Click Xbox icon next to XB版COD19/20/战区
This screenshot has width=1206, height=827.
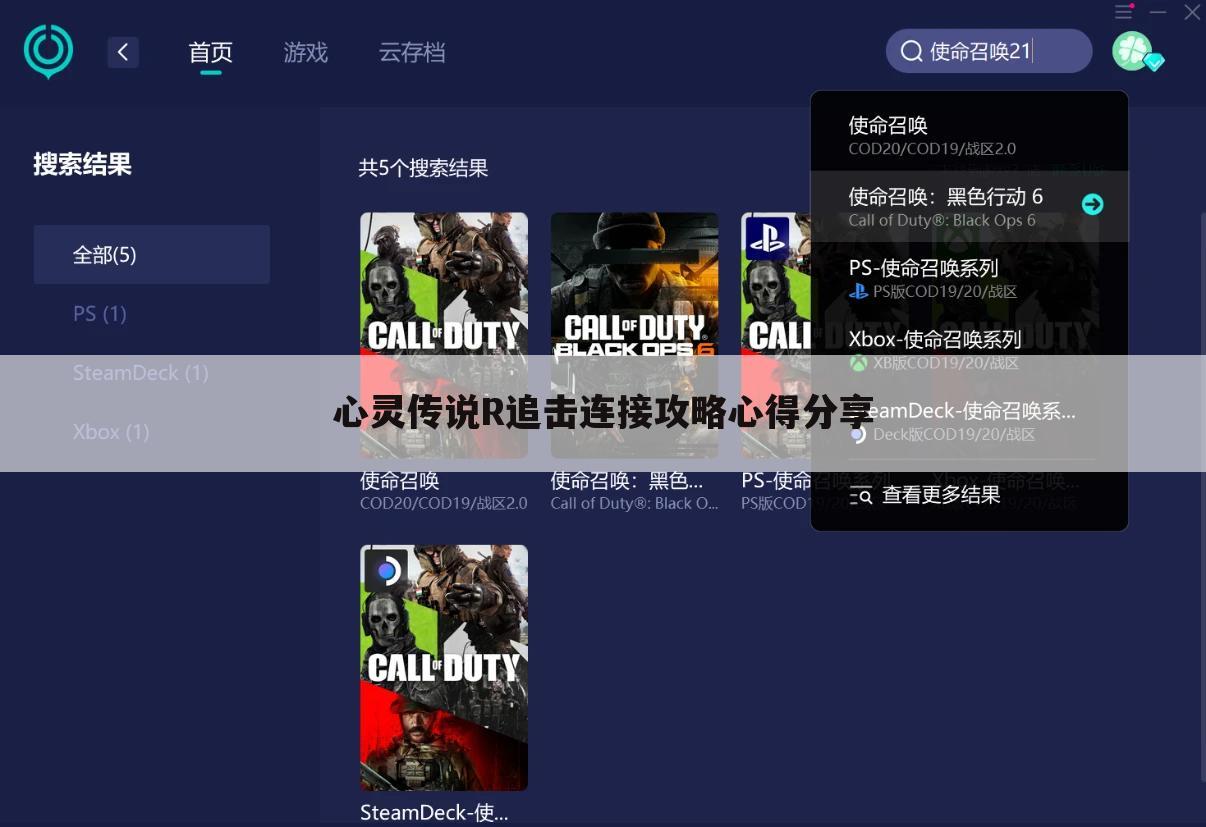858,363
